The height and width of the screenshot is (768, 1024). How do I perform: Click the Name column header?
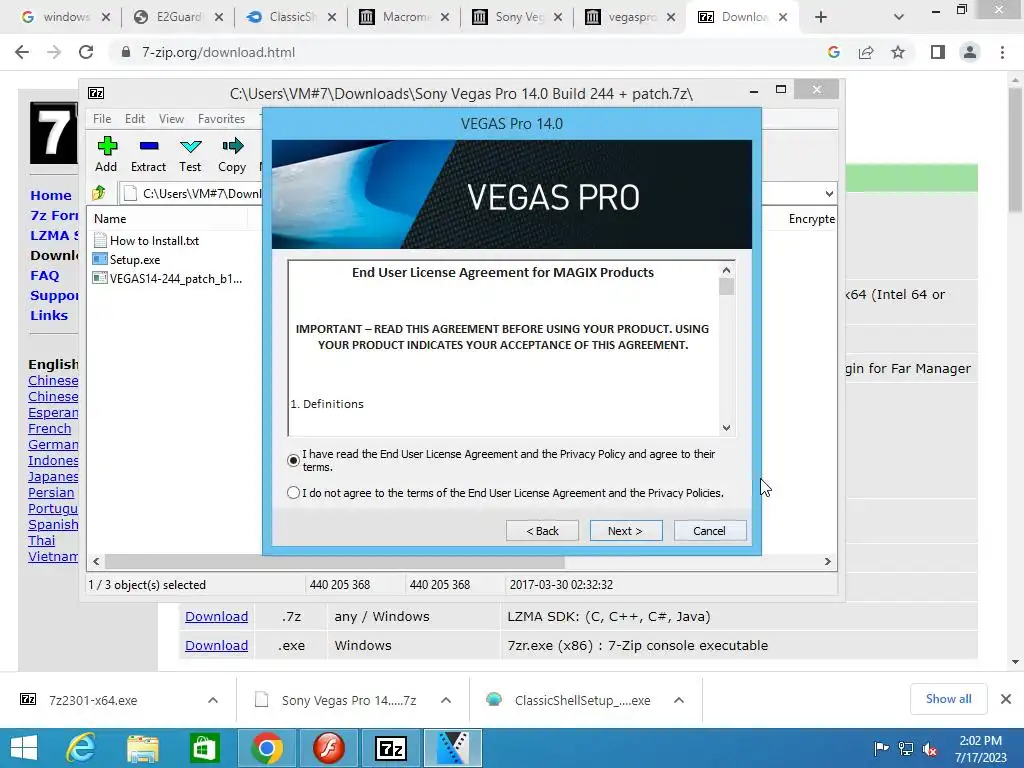(167, 219)
